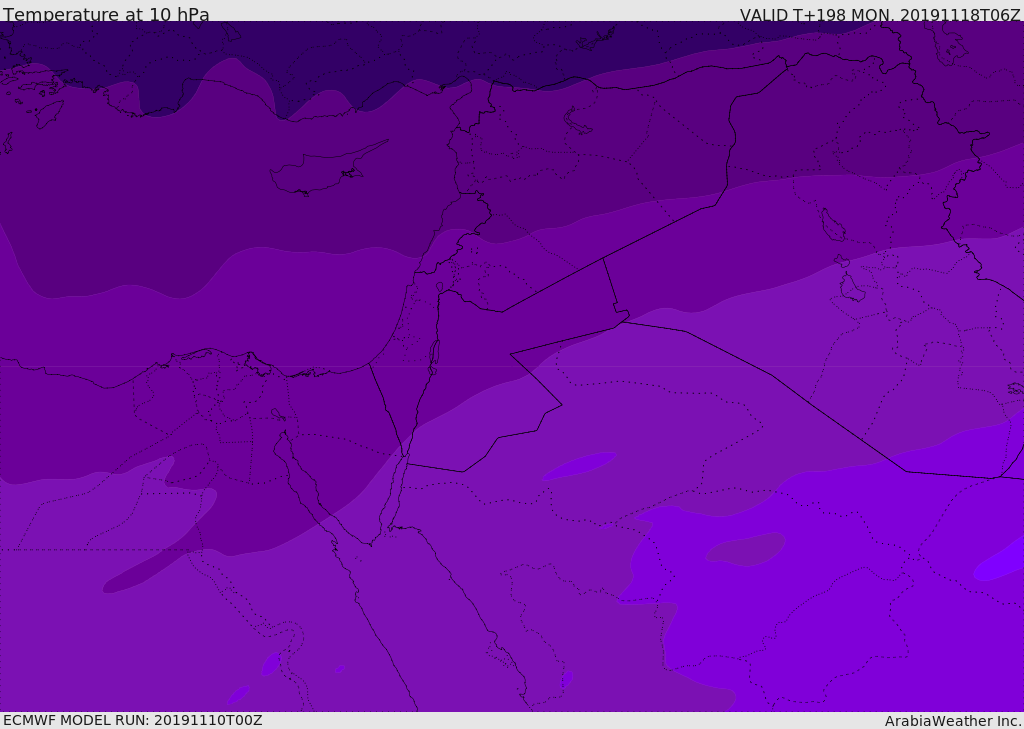
Task: Click the 'Temperature at 10 hPa' title text
Action: [x=106, y=14]
